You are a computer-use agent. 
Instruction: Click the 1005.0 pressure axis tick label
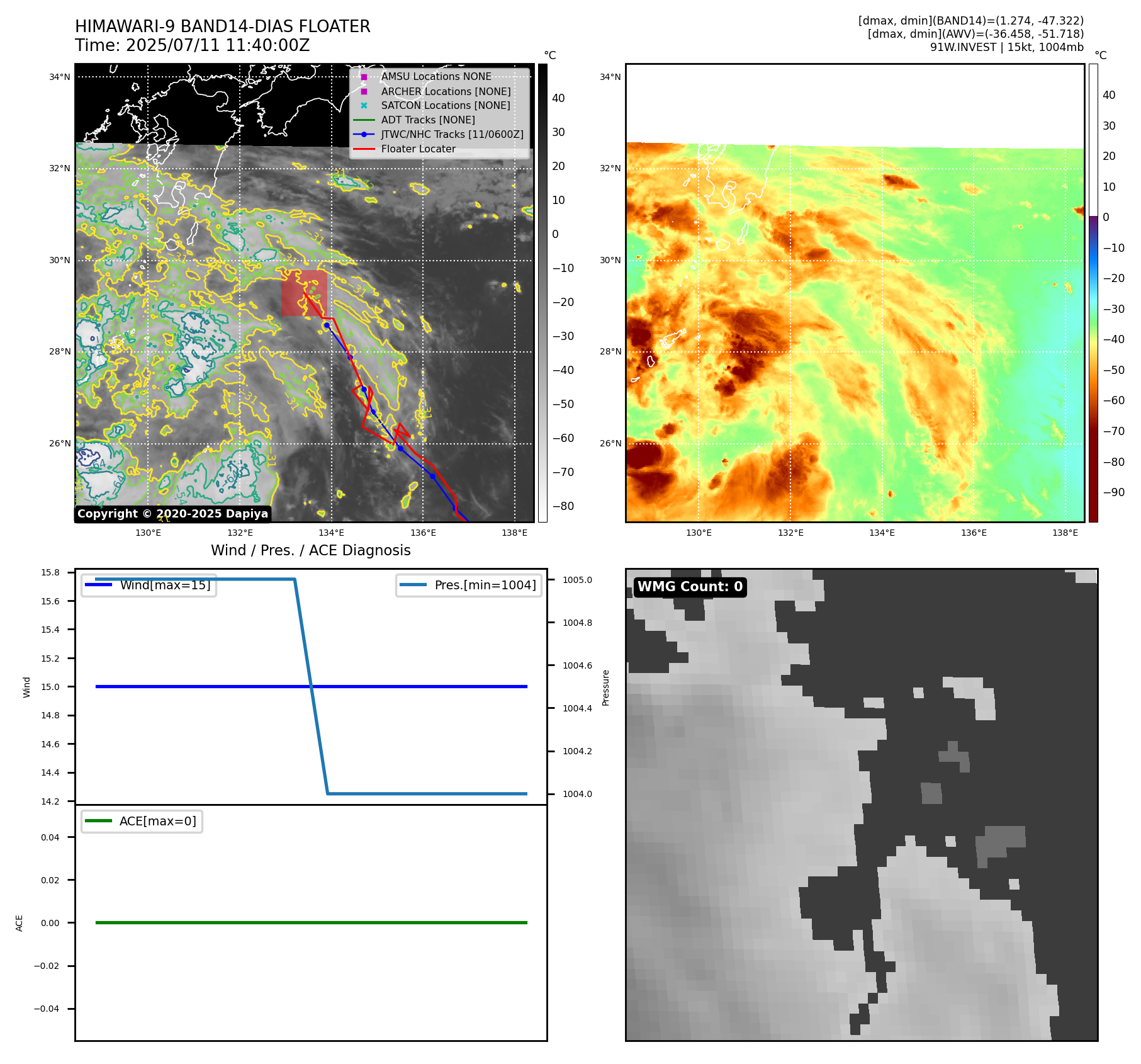578,580
